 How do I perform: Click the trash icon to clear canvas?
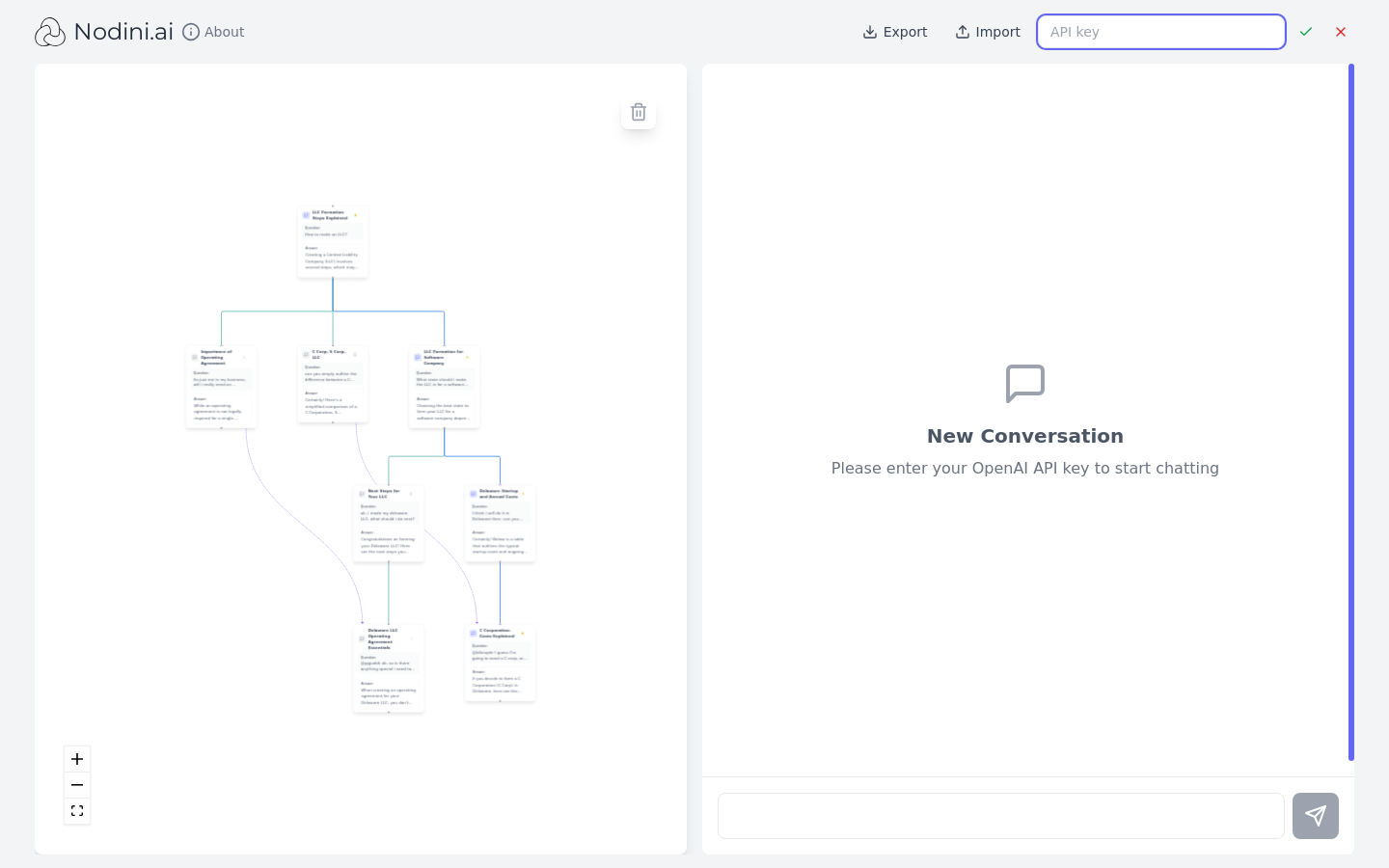point(639,112)
